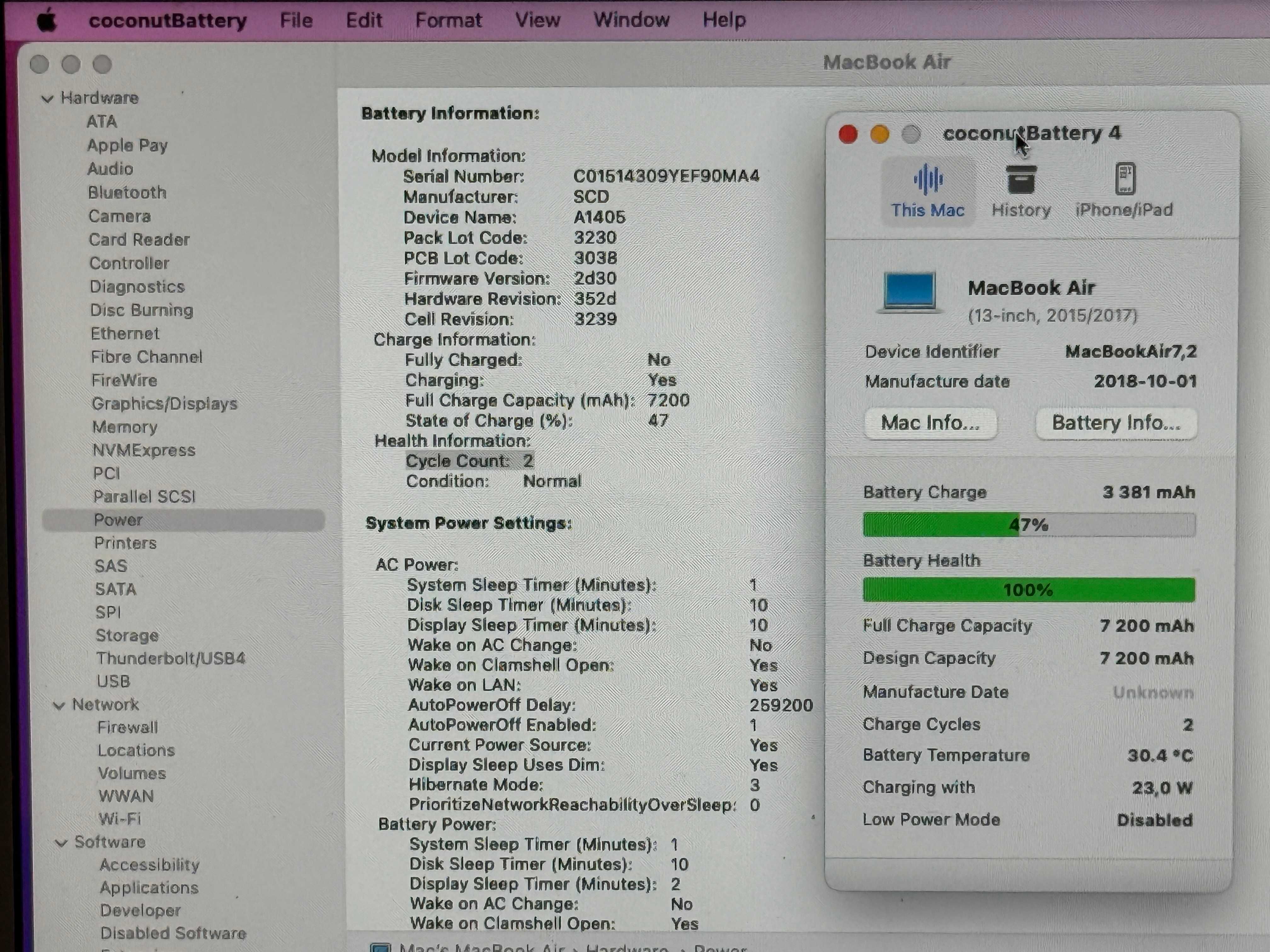Collapse the Network section
Screen dimensions: 1270x952
[59, 705]
